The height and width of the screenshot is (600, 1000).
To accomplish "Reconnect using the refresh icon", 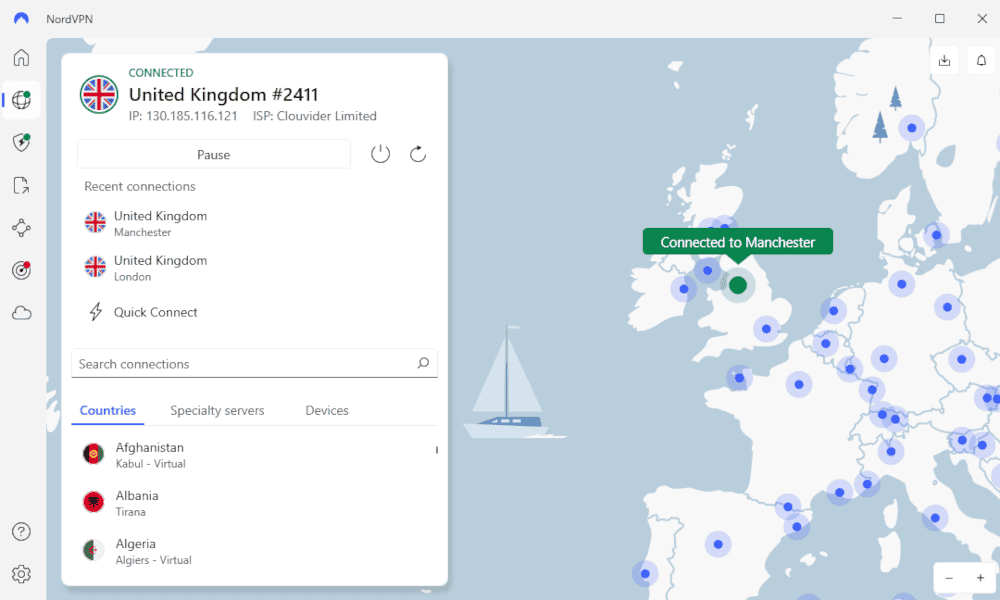I will [x=418, y=154].
